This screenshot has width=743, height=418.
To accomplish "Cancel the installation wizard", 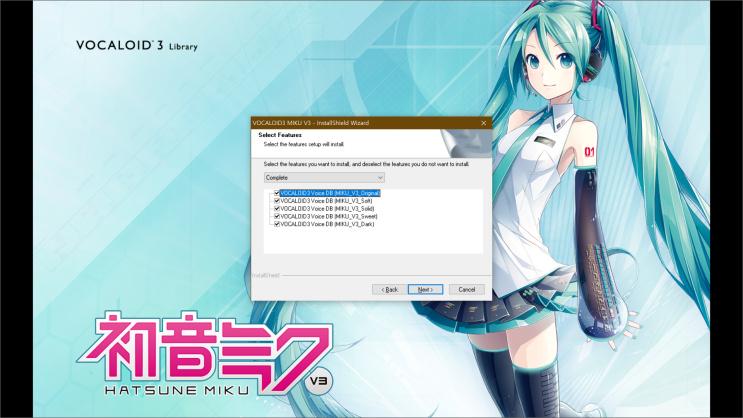I will (x=467, y=289).
